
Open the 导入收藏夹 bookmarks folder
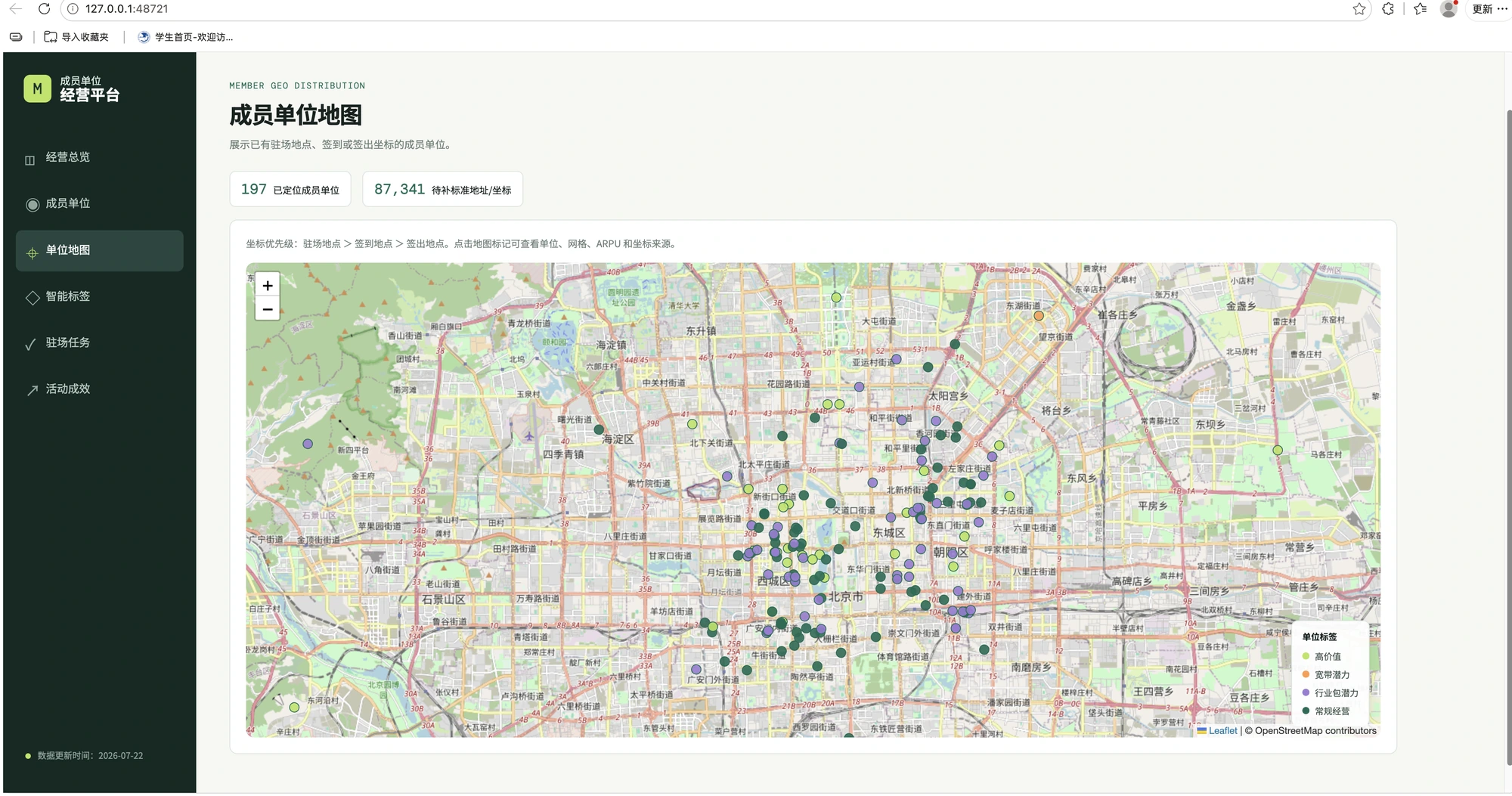76,36
